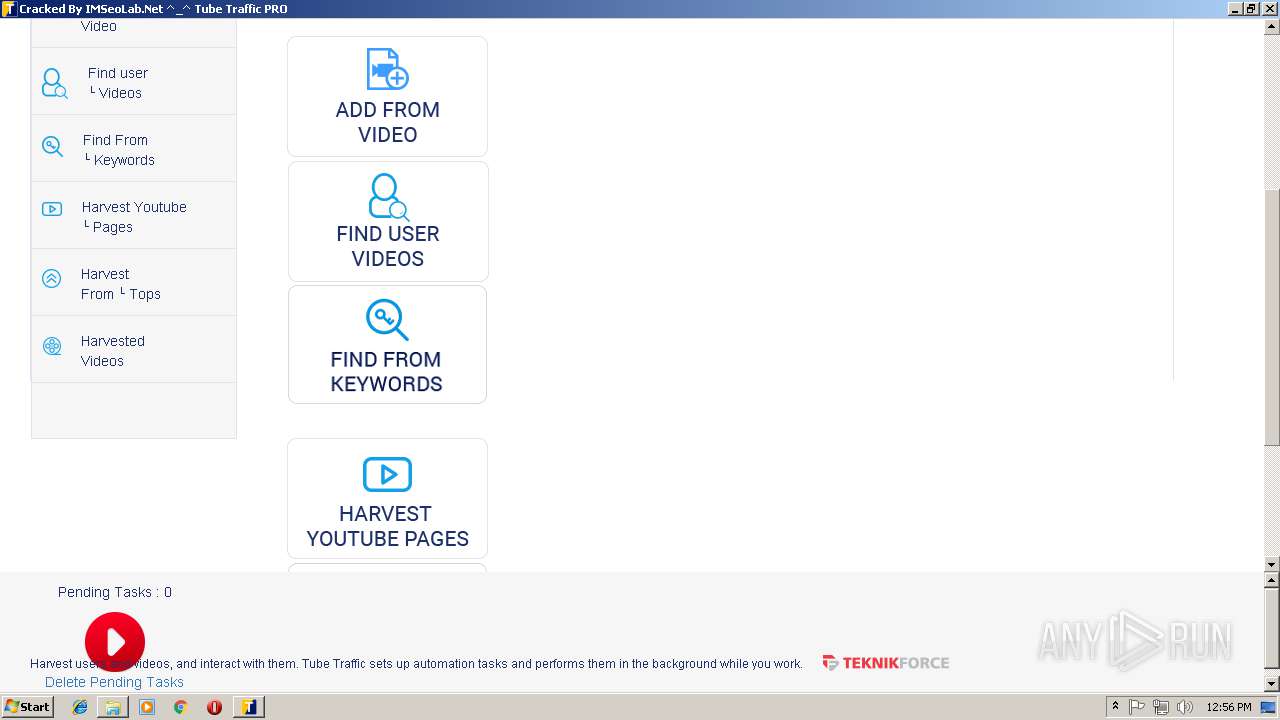Launch Google Chrome from the taskbar
1280x720 pixels.
pos(180,707)
